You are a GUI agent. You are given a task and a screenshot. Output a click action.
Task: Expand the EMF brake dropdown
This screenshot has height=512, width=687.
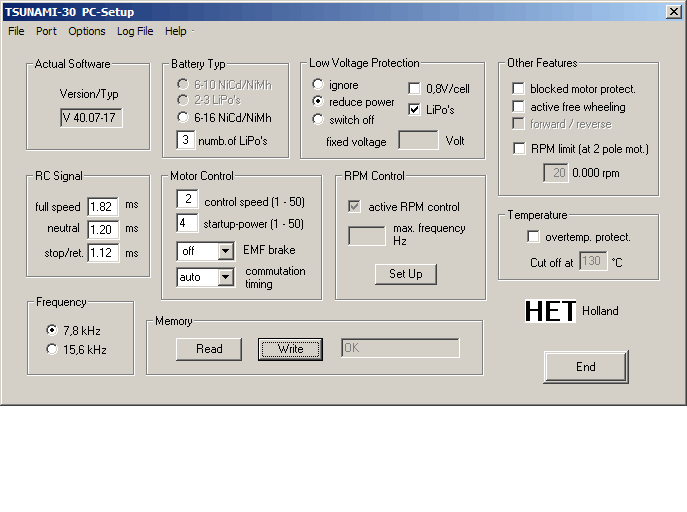pos(225,251)
